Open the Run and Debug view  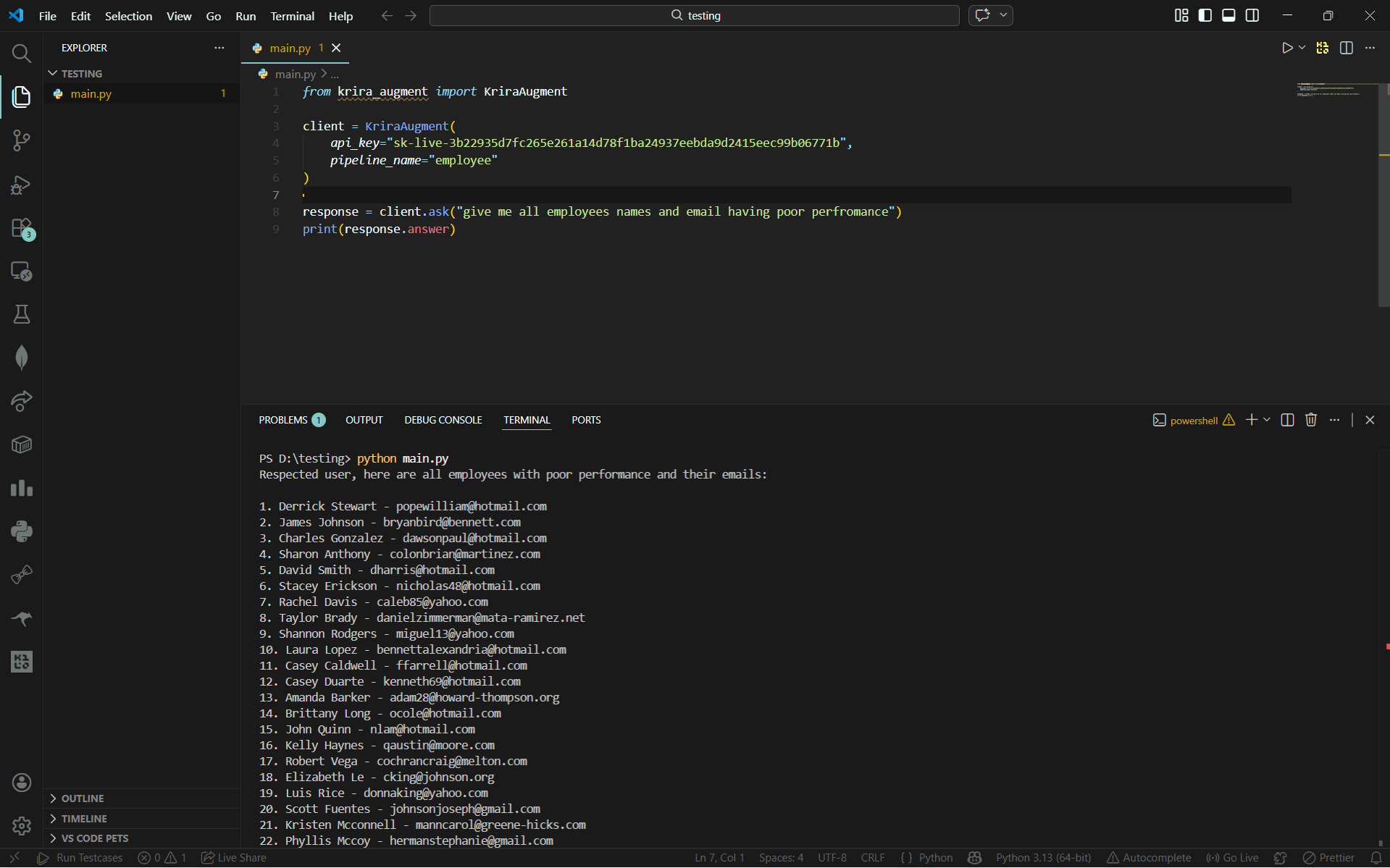pyautogui.click(x=21, y=185)
